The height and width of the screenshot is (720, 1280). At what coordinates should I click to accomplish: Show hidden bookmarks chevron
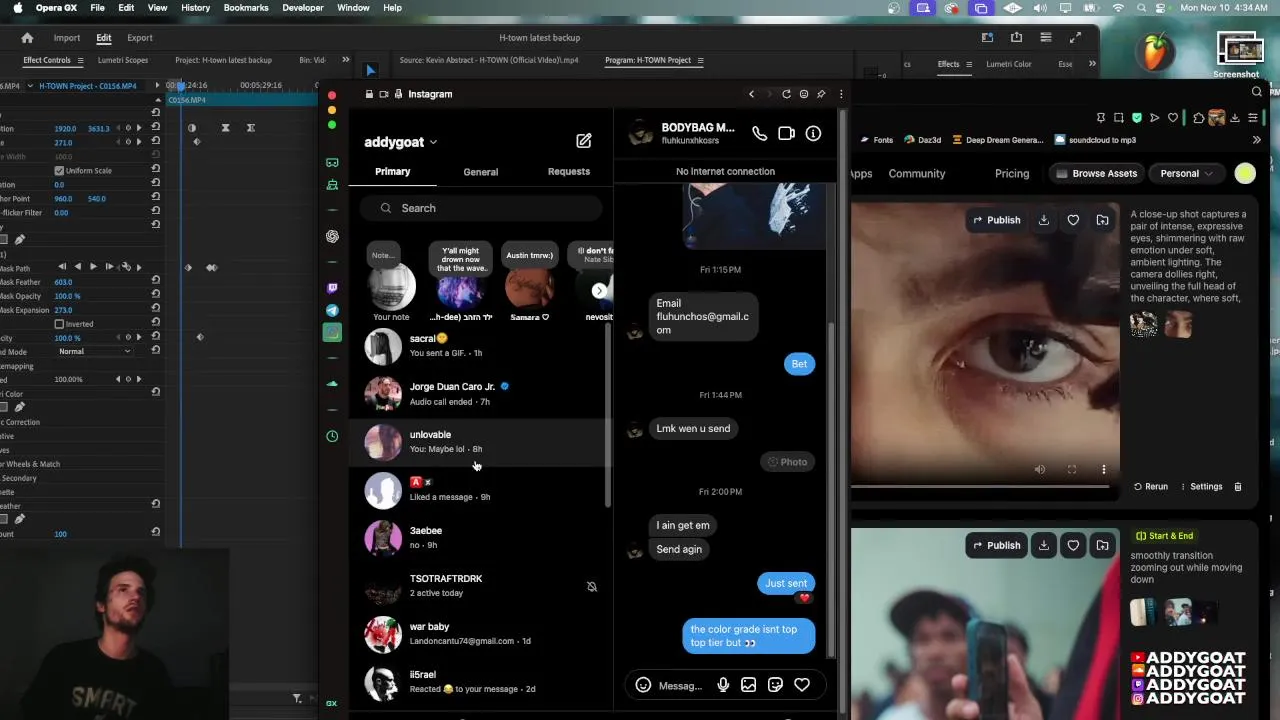[1257, 140]
